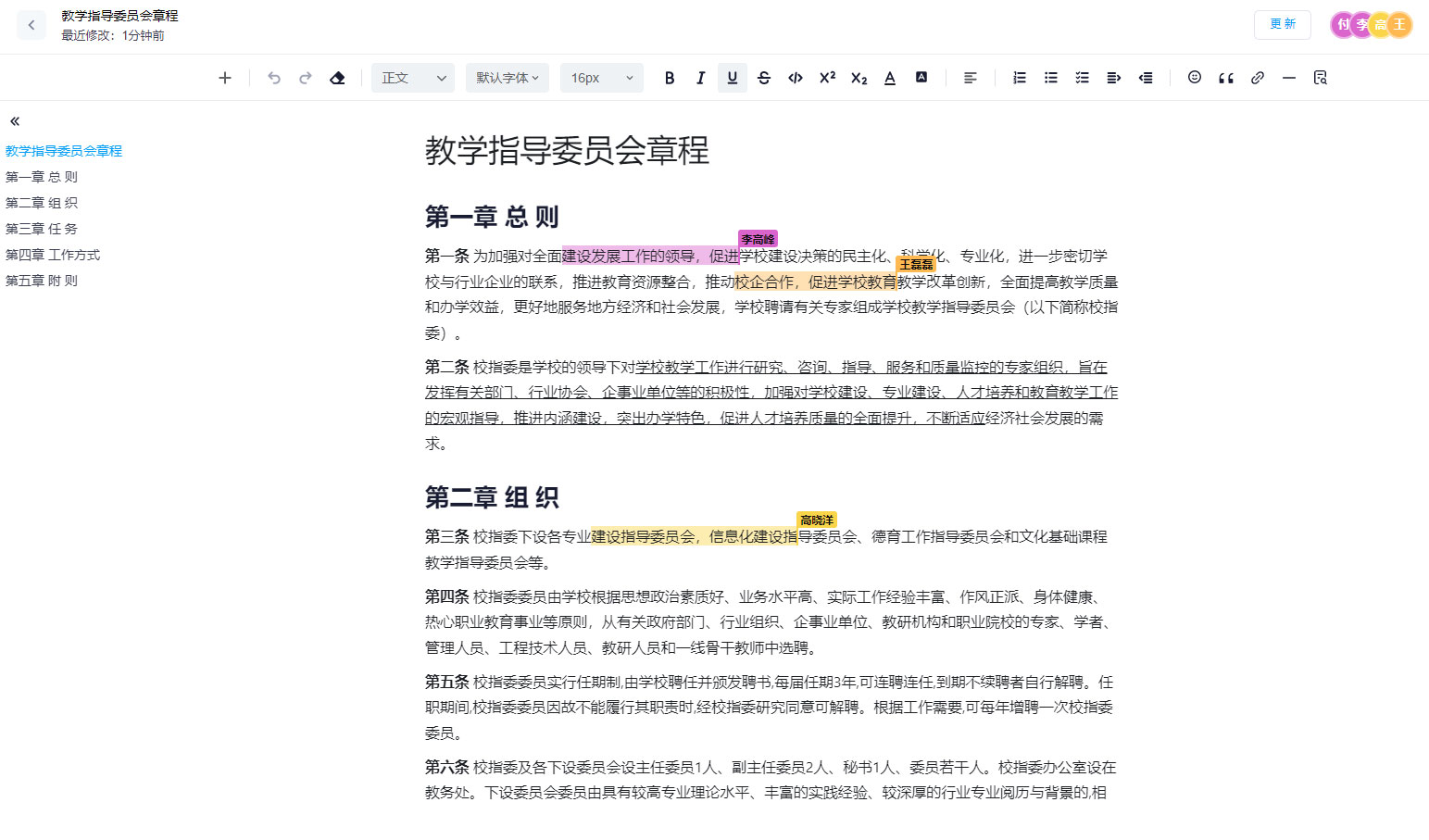Toggle underline formatting
The width and height of the screenshot is (1429, 840).
733,78
